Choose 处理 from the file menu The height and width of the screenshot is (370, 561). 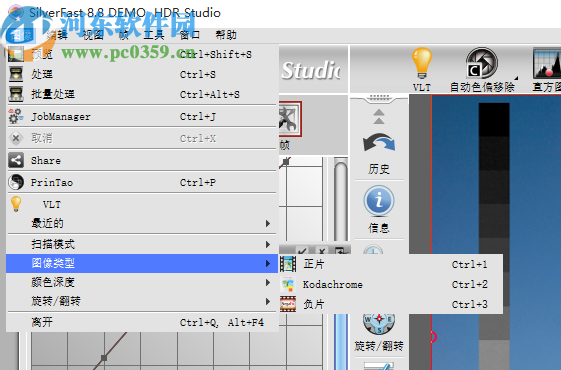point(142,74)
